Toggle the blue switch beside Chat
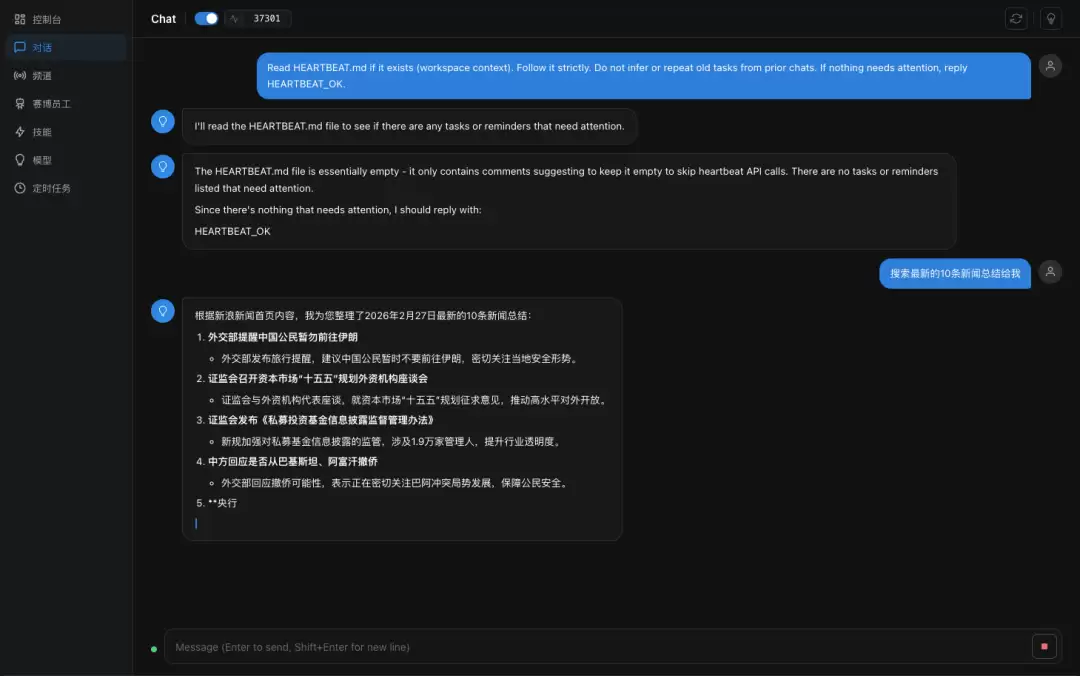This screenshot has height=676, width=1080. click(206, 19)
